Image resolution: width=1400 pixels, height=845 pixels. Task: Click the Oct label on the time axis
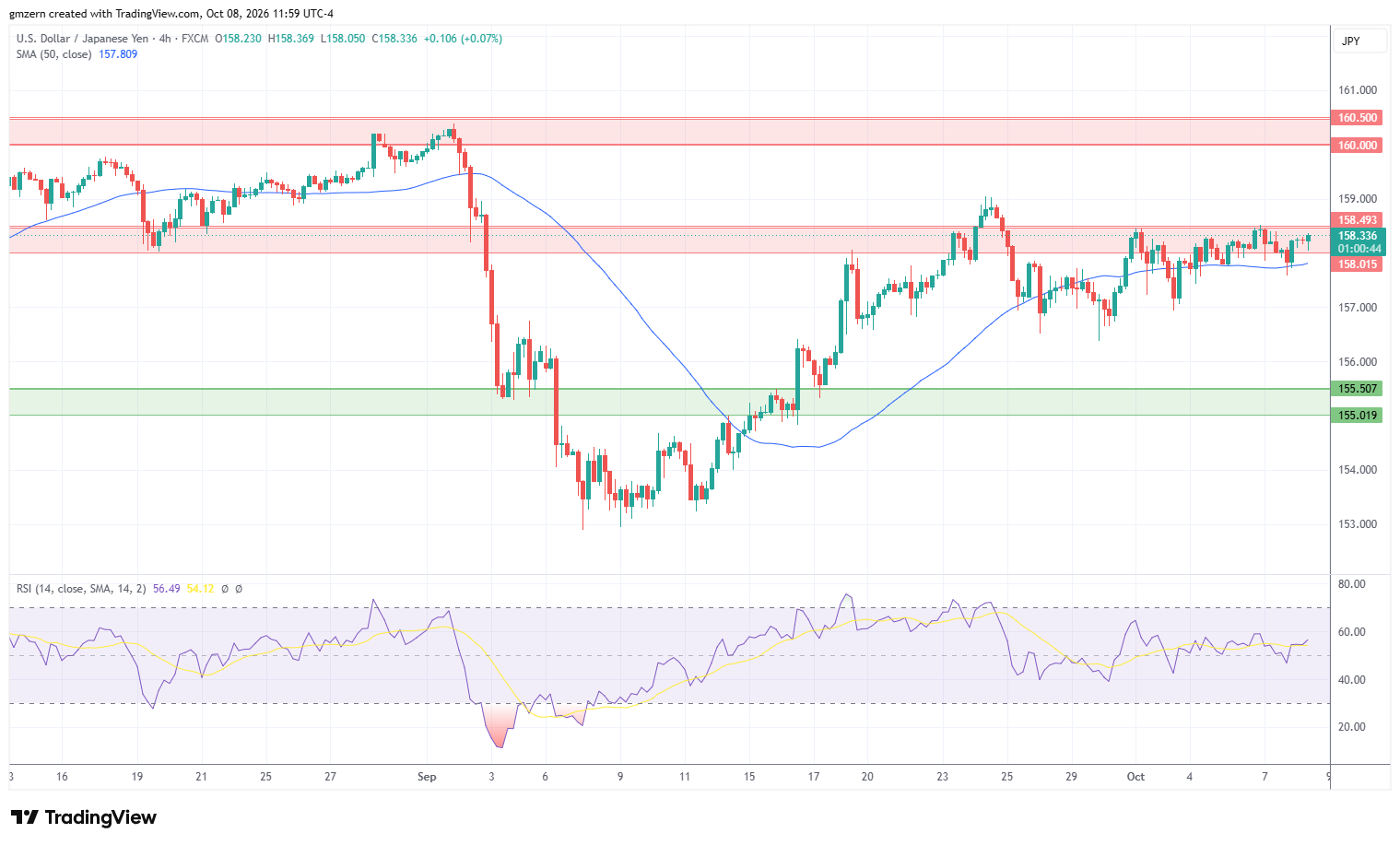click(1135, 777)
